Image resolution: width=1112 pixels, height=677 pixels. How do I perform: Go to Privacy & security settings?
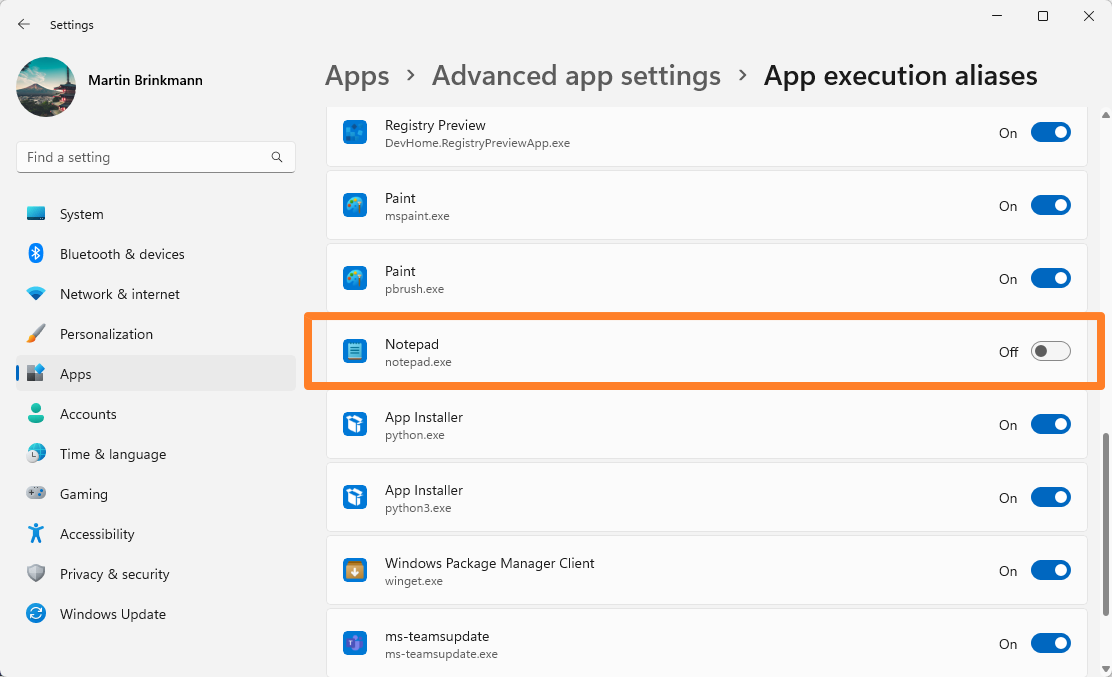114,574
